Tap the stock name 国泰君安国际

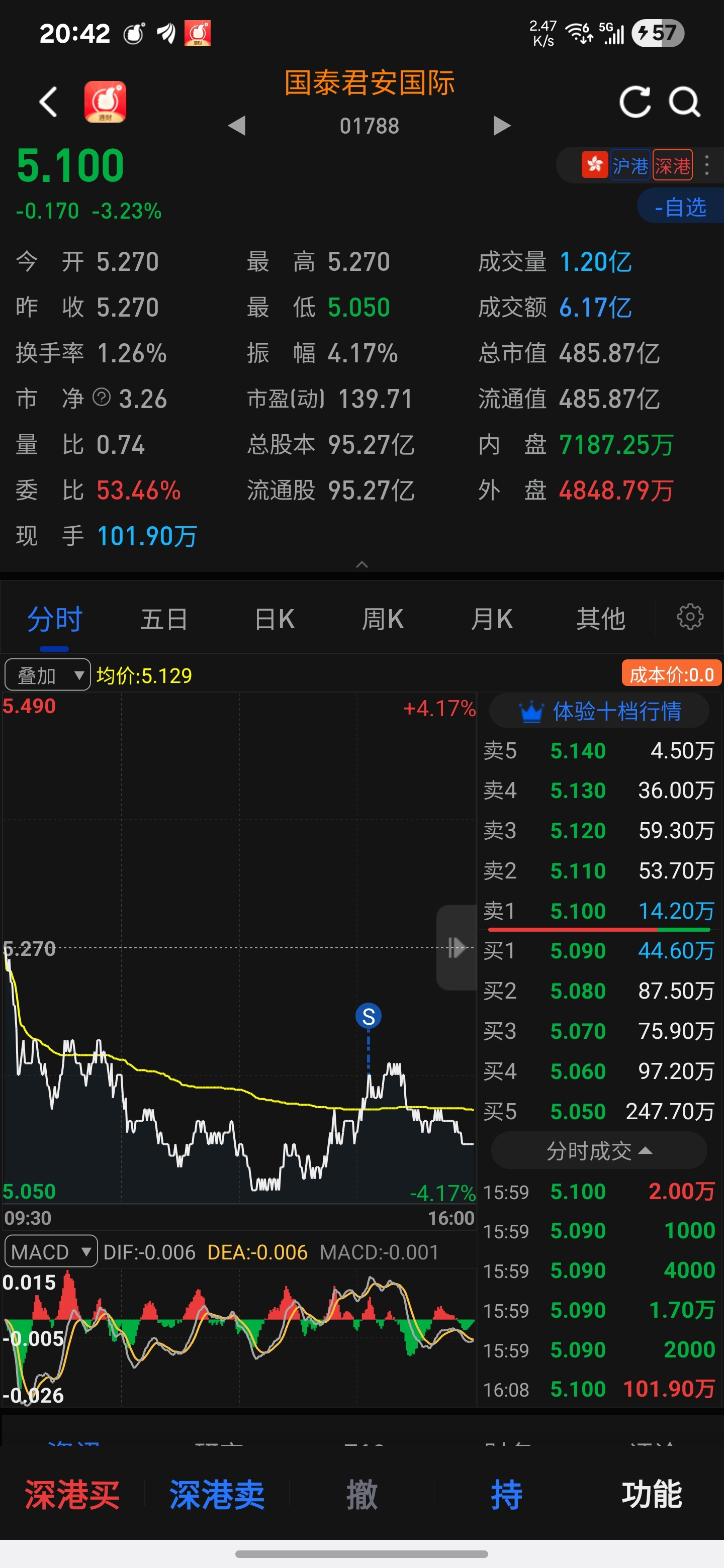click(370, 83)
